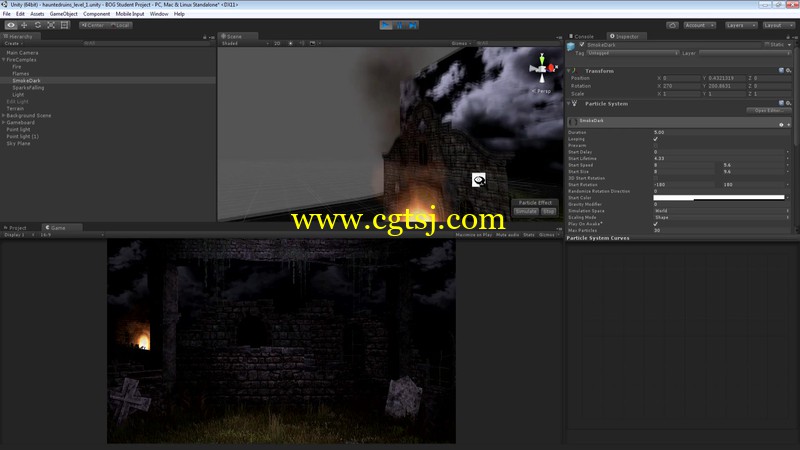The image size is (800, 450).
Task: Open the Shaded draw mode dropdown
Action: click(x=245, y=43)
